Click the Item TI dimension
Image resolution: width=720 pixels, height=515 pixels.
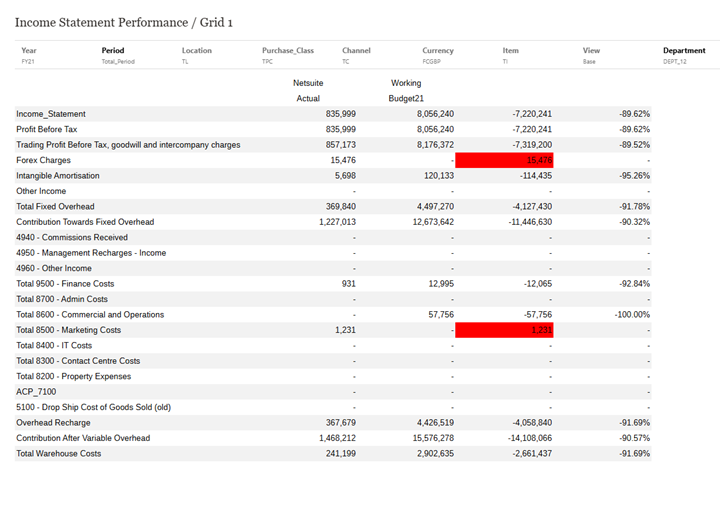click(511, 55)
